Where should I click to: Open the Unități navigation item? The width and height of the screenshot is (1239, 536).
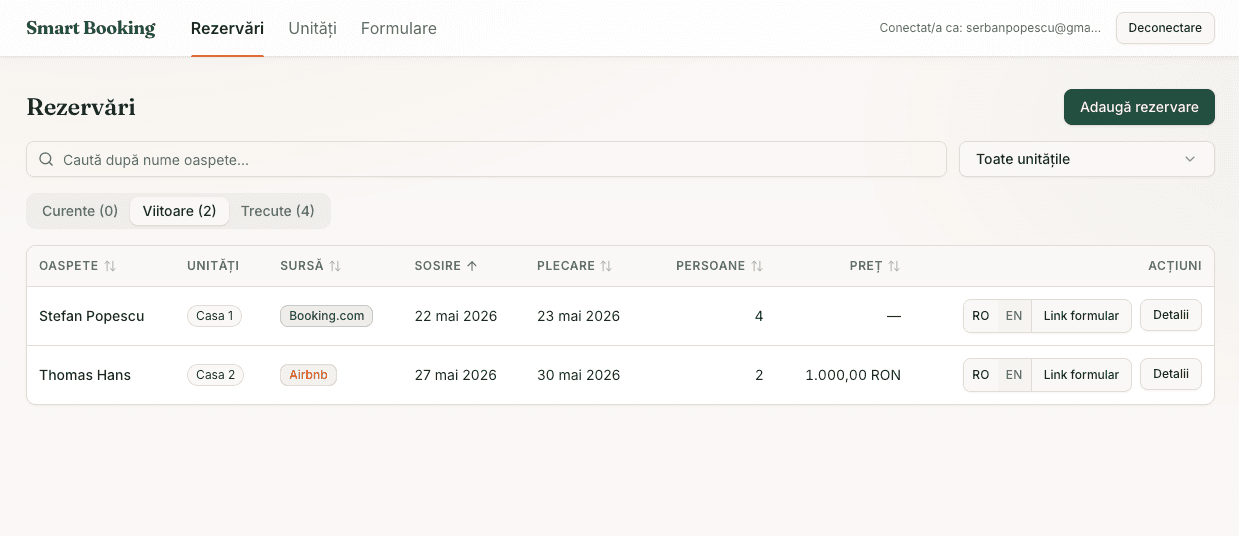point(312,28)
